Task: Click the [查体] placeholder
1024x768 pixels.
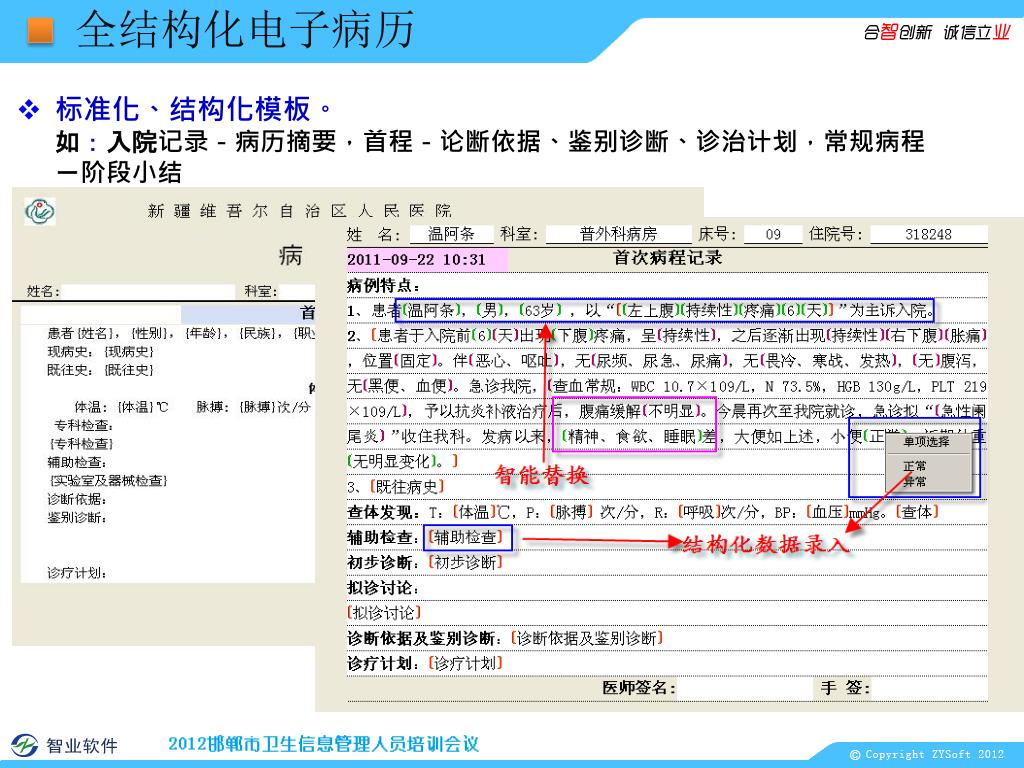Action: click(x=917, y=512)
